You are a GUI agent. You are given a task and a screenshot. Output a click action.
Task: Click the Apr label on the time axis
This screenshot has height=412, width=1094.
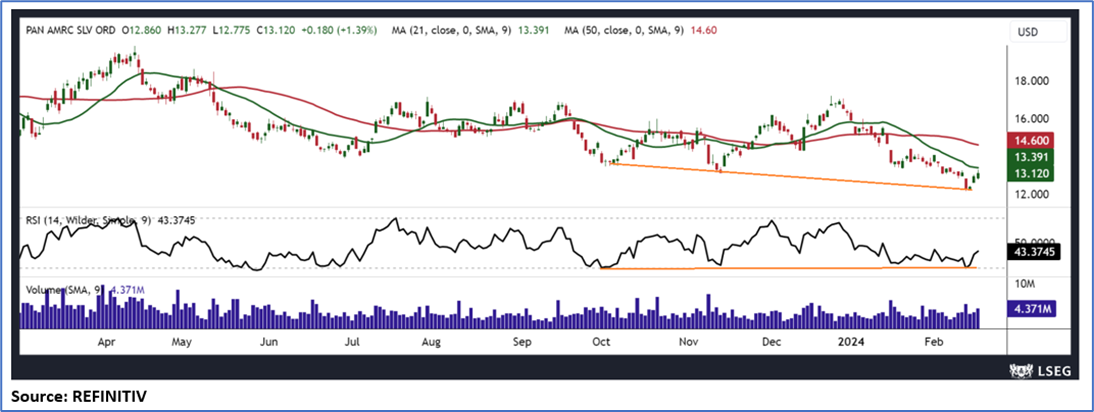[x=106, y=342]
